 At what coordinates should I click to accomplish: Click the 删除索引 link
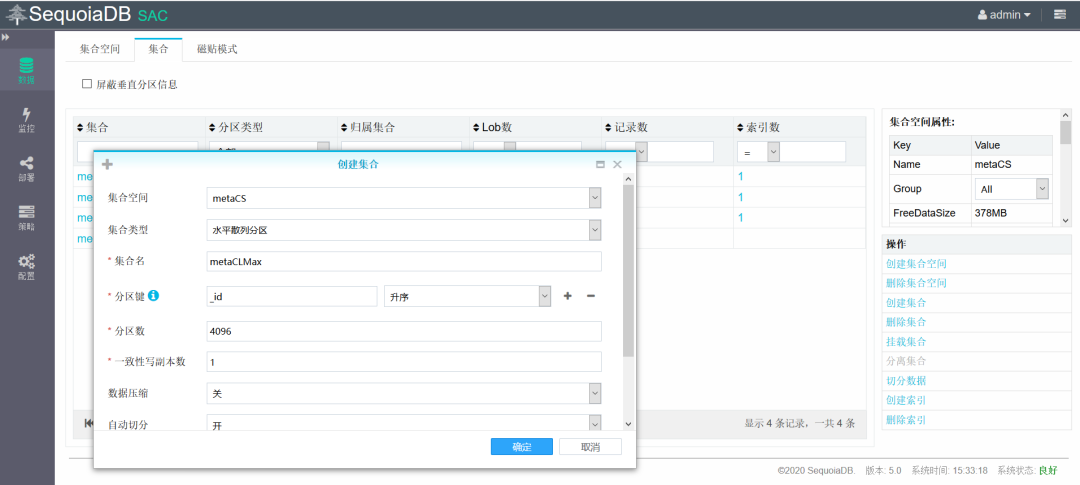(x=906, y=420)
